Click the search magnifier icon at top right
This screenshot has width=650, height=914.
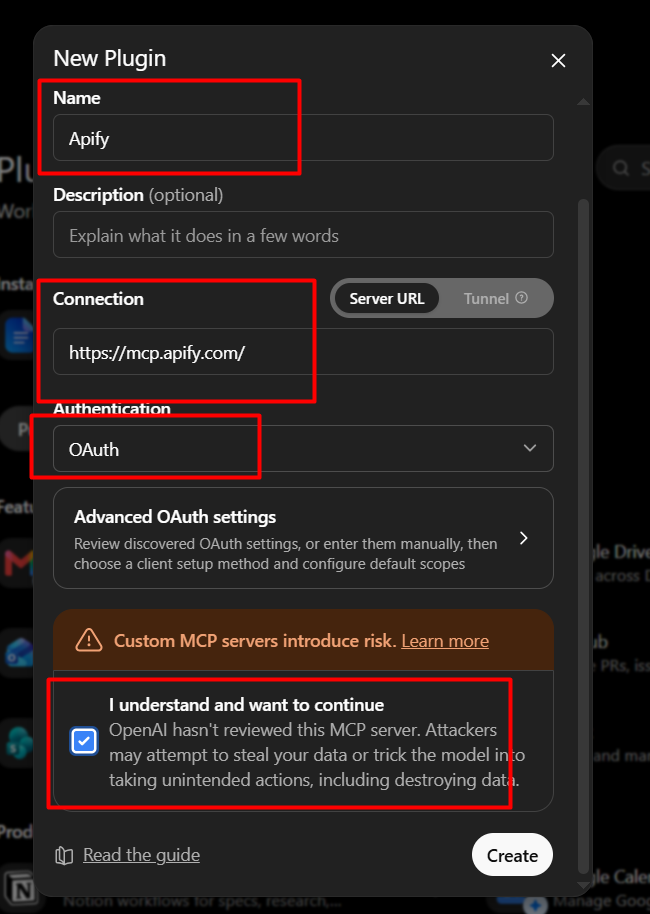coord(621,168)
